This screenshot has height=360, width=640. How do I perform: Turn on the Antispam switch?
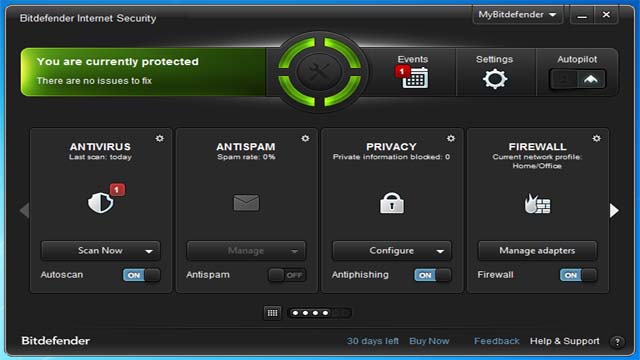click(x=287, y=275)
